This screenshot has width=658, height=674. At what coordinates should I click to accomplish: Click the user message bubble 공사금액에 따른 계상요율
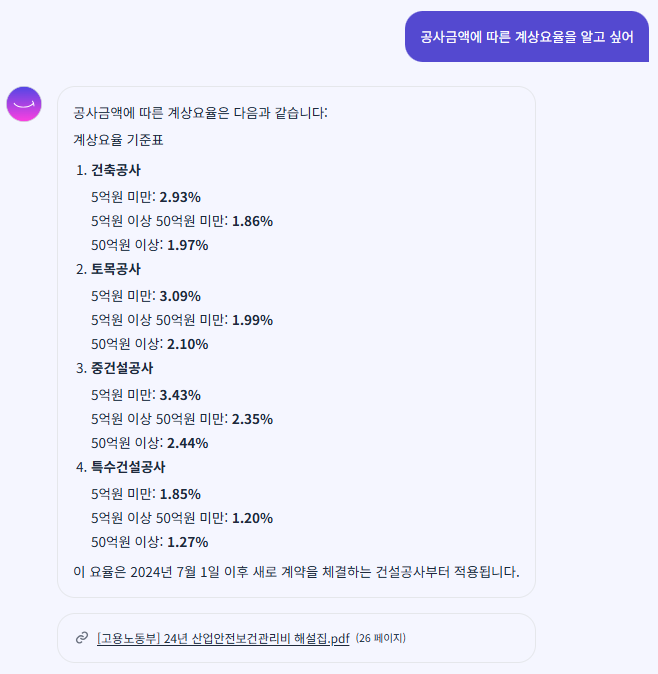527,37
